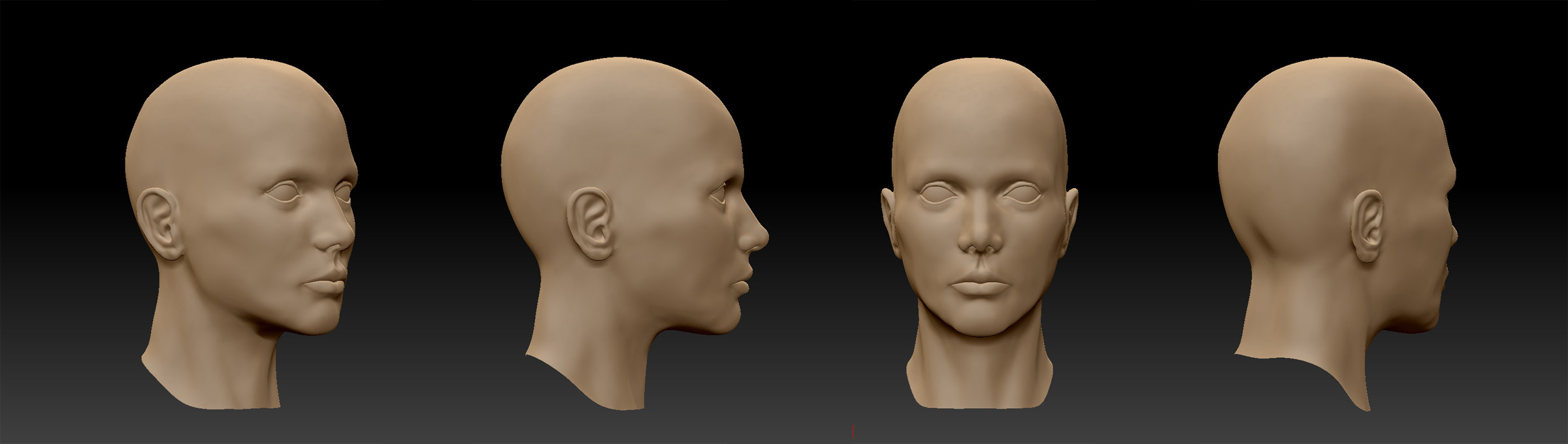This screenshot has width=1568, height=444.
Task: Select the rear three-quarter head render
Action: click(1337, 234)
